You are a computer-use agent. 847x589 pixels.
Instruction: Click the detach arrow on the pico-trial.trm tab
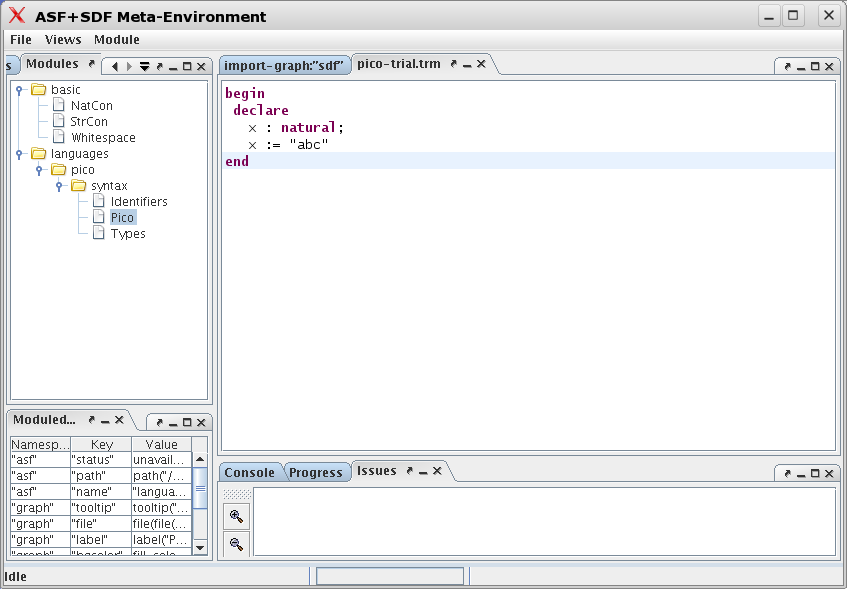pos(455,62)
